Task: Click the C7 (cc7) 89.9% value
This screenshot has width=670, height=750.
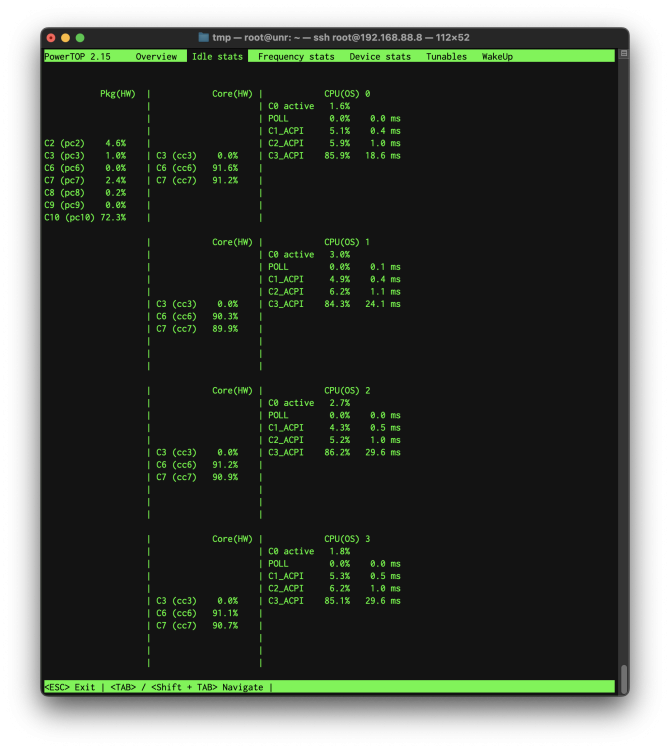Action: click(225, 329)
